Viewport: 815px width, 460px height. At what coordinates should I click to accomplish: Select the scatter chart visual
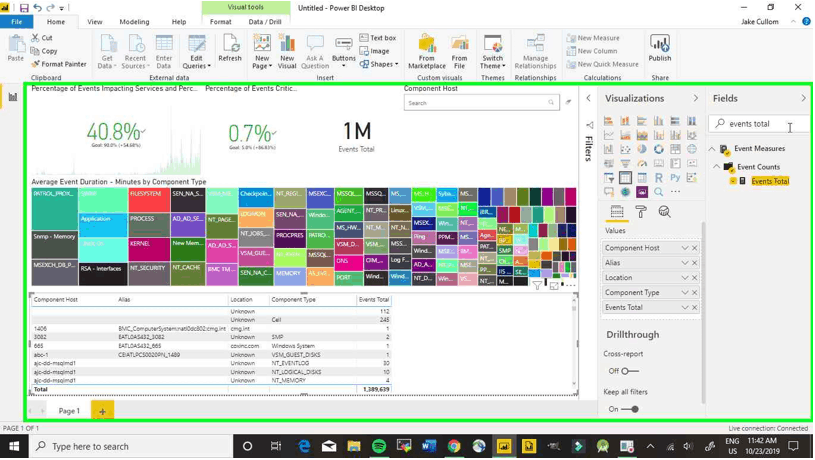point(625,149)
